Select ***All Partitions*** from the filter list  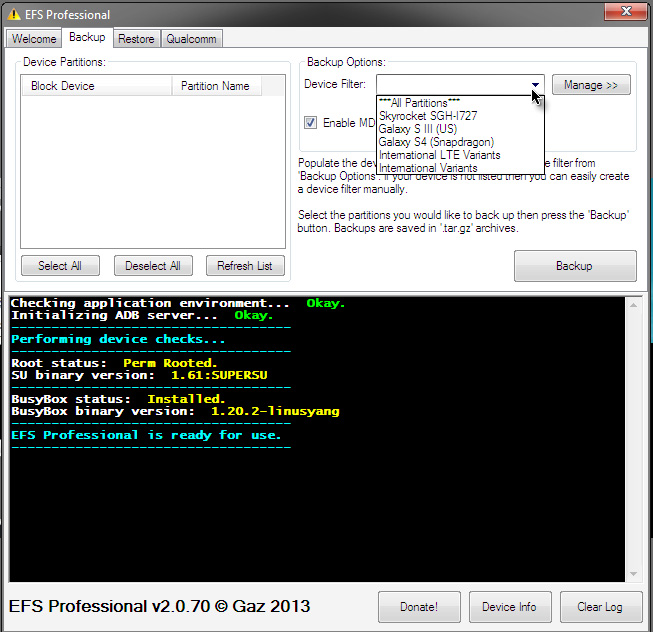point(419,103)
